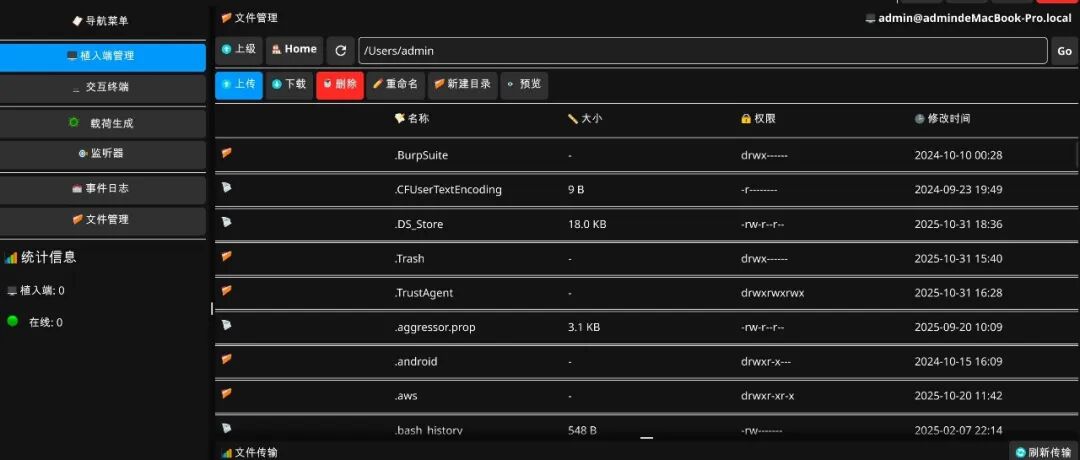Click the 导航菜单 header

click(x=101, y=21)
